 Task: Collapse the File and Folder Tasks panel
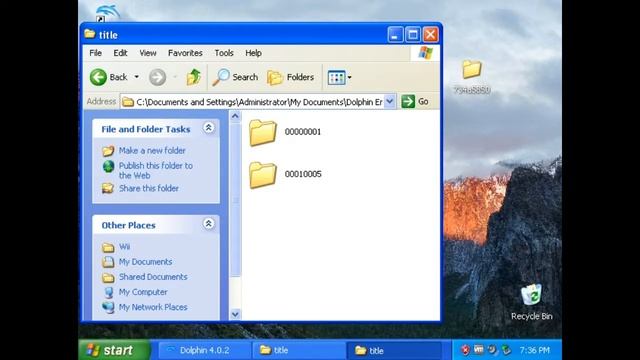pos(209,128)
